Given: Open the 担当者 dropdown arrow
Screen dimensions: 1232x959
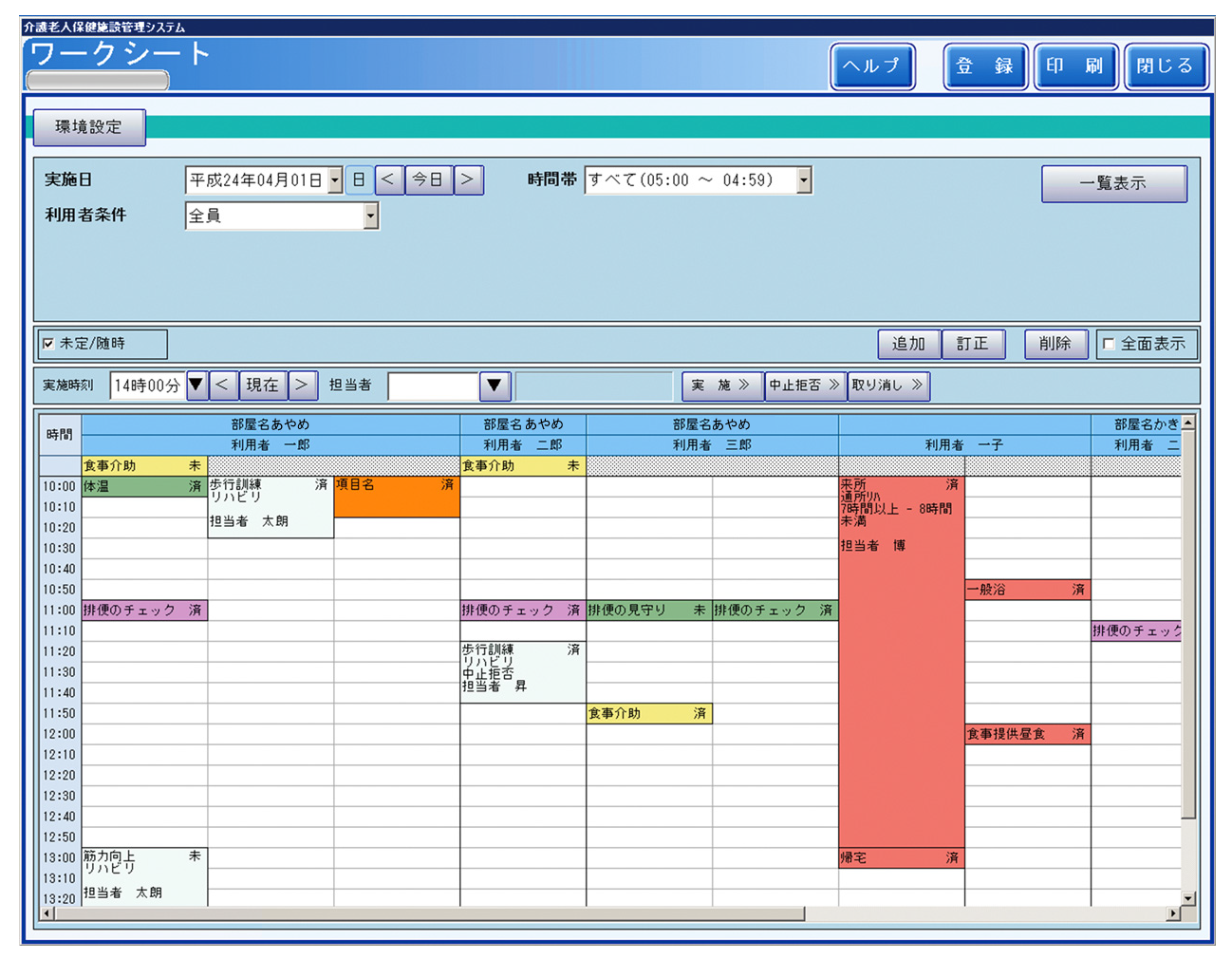Looking at the screenshot, I should tap(494, 386).
